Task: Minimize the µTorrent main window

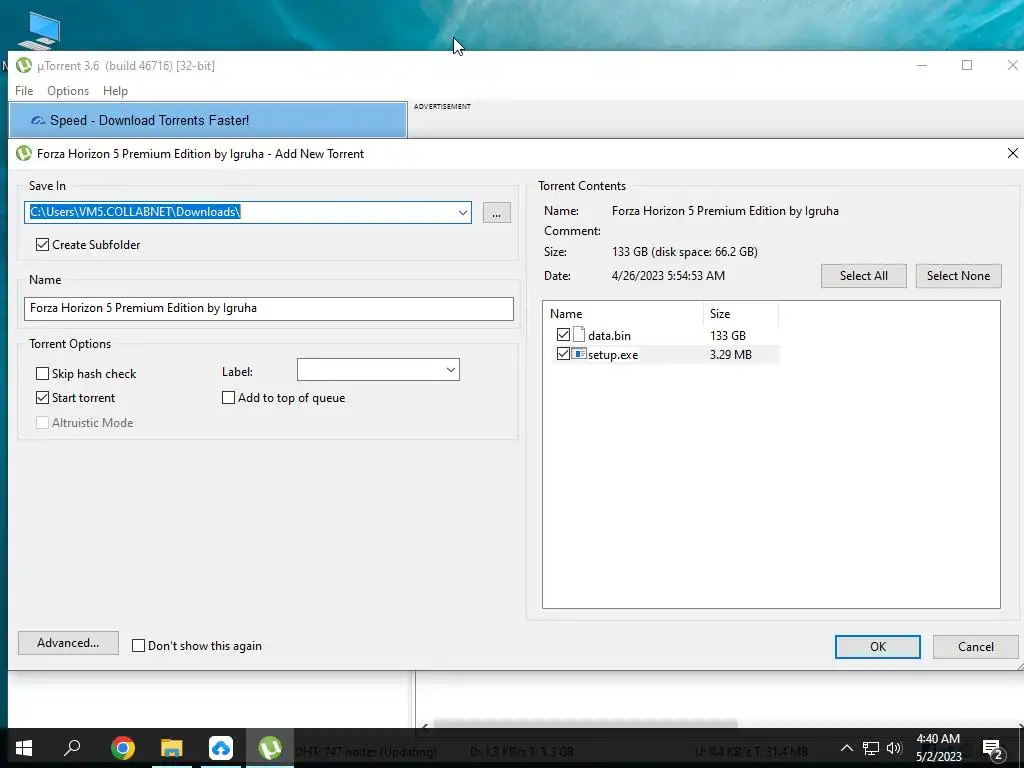Action: click(x=922, y=65)
